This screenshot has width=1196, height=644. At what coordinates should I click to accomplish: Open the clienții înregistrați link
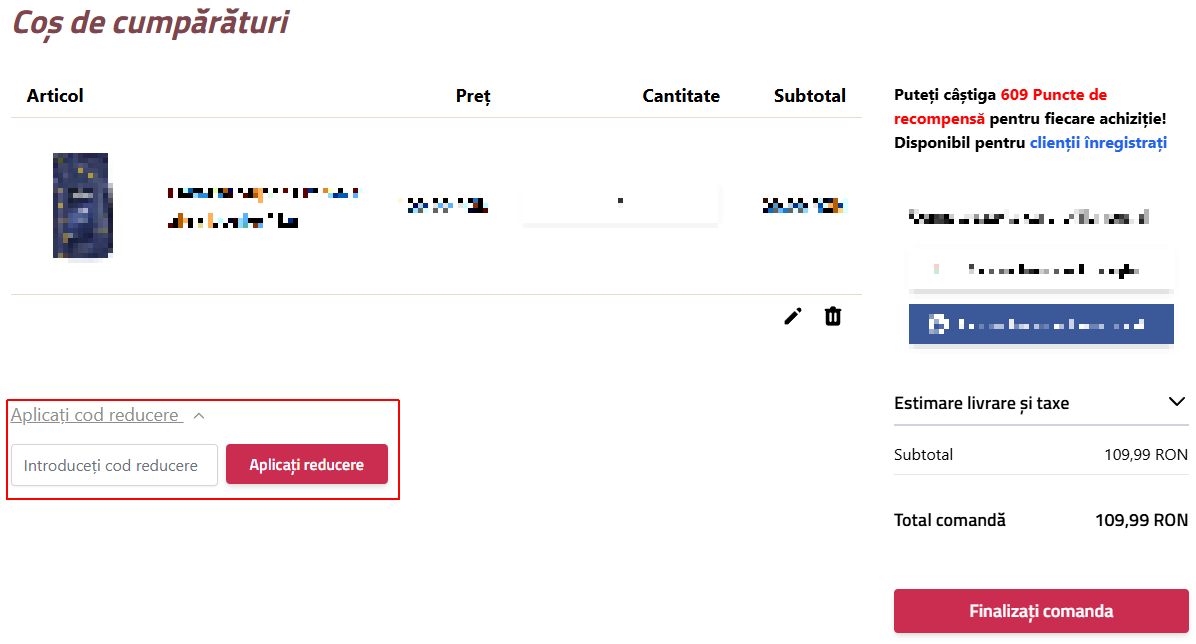pyautogui.click(x=1098, y=143)
